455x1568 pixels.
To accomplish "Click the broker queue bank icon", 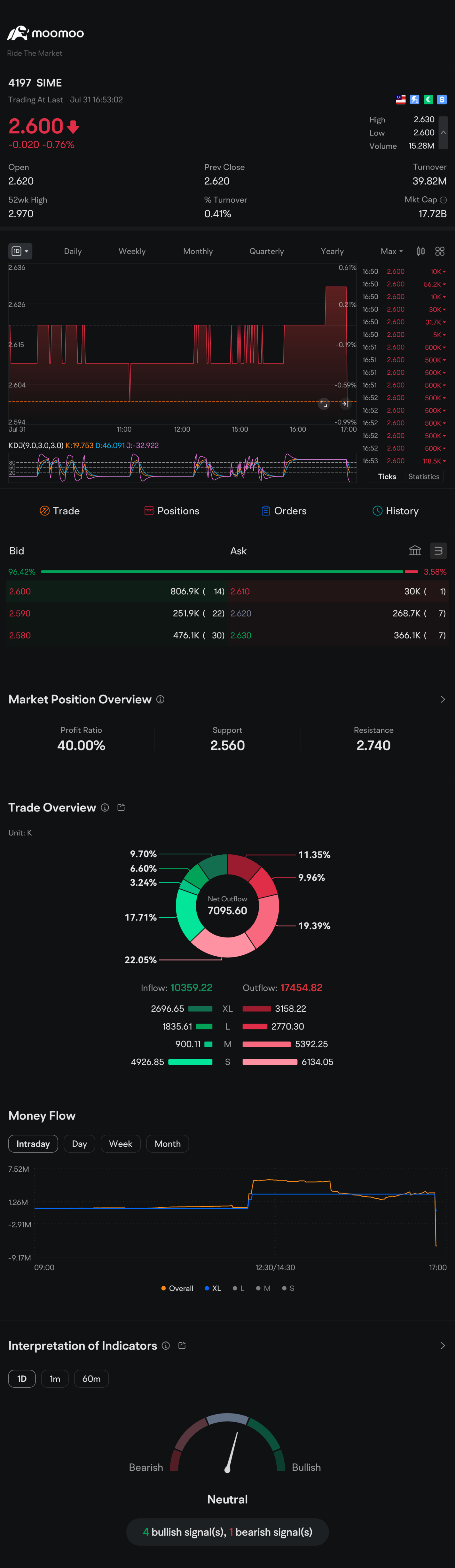I will click(415, 551).
